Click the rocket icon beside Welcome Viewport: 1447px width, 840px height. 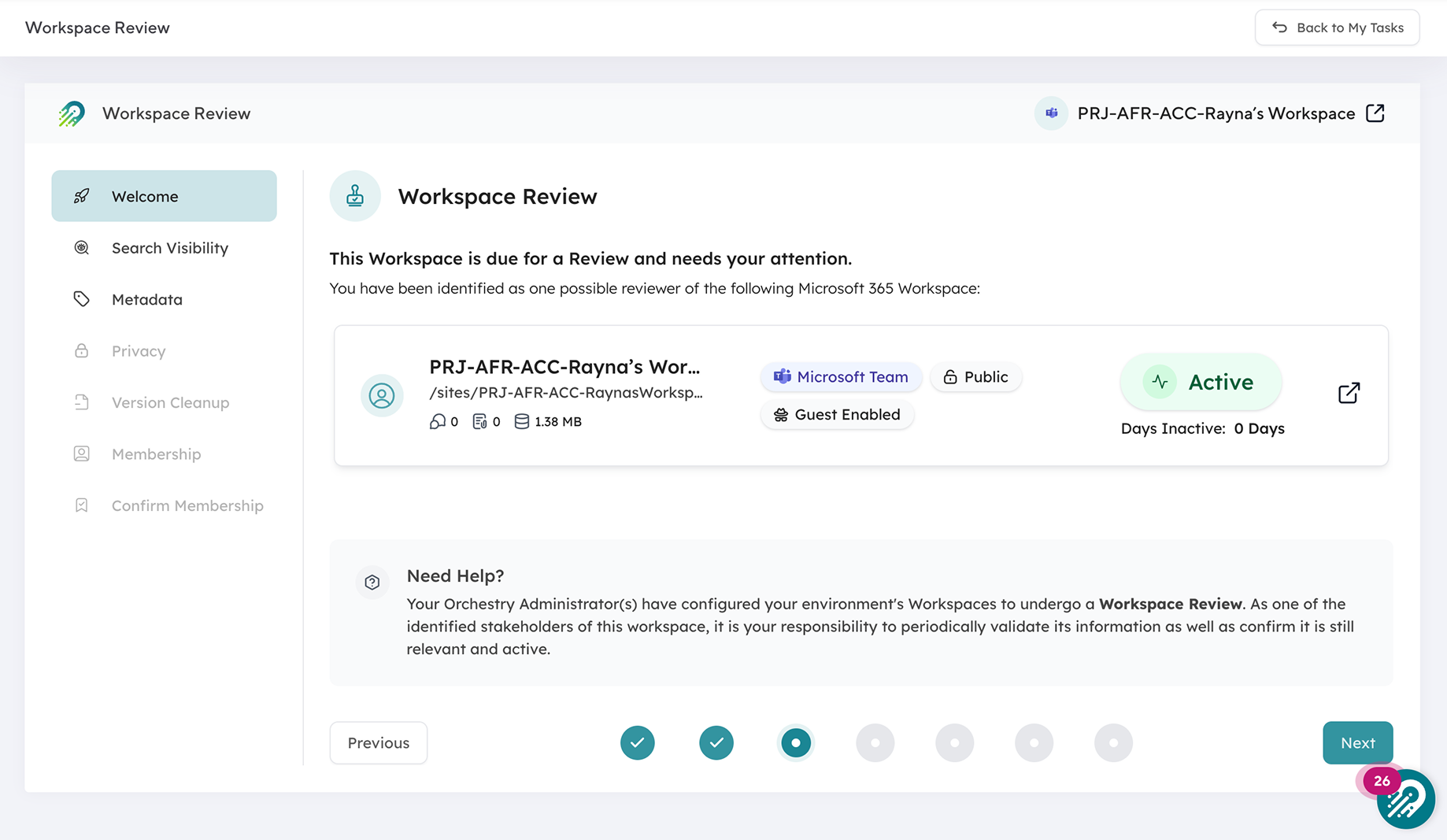pos(81,196)
